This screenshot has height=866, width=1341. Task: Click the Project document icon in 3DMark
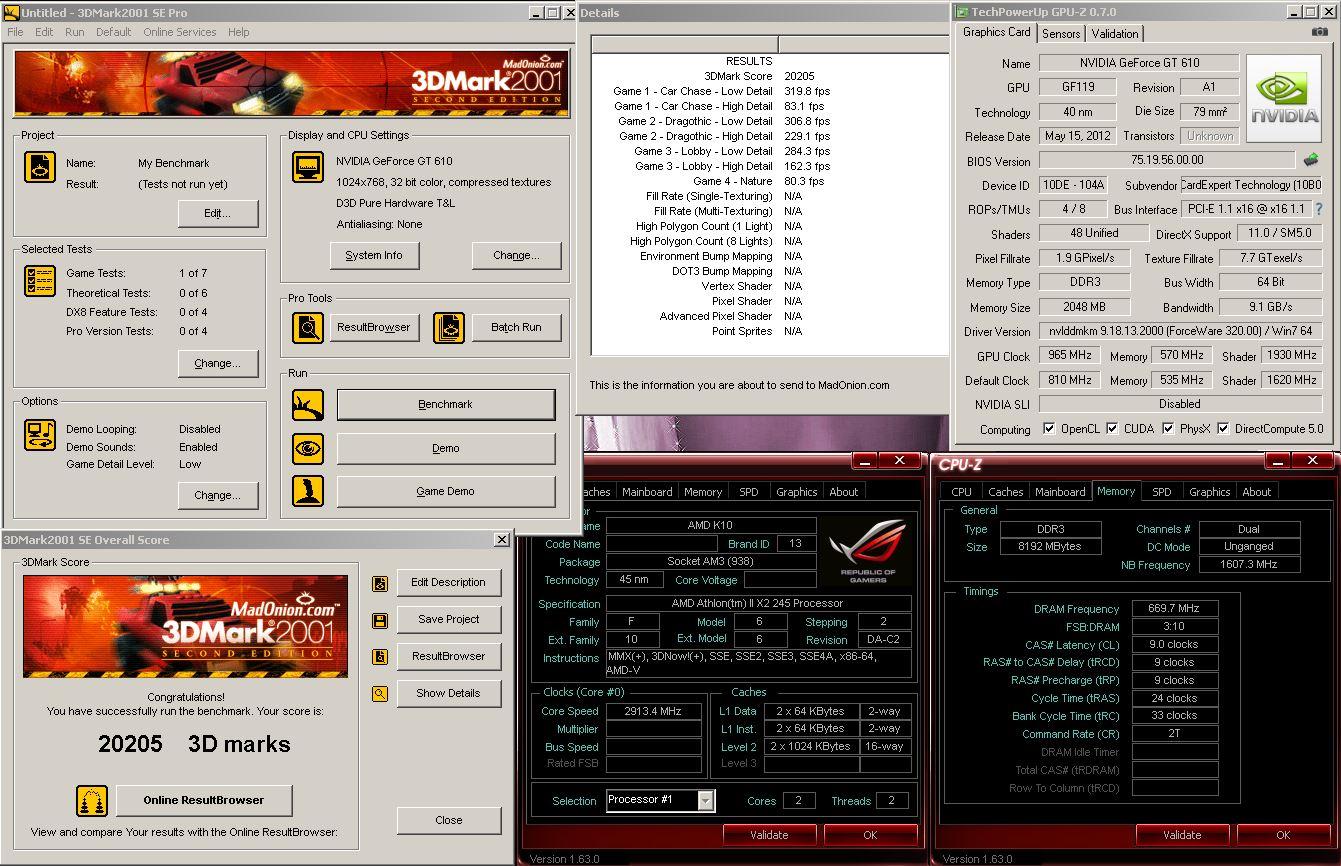pos(40,168)
